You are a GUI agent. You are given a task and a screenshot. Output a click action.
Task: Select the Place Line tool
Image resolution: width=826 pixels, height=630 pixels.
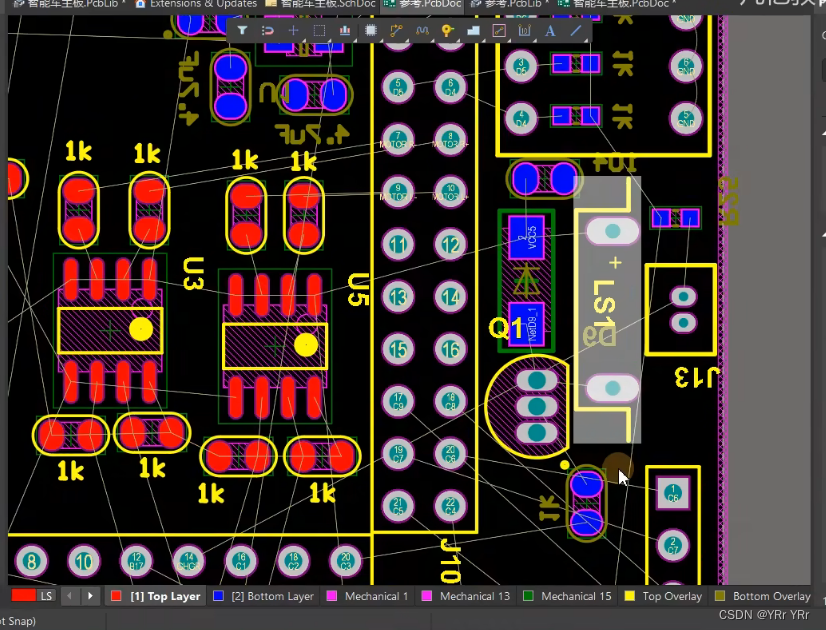[x=576, y=31]
